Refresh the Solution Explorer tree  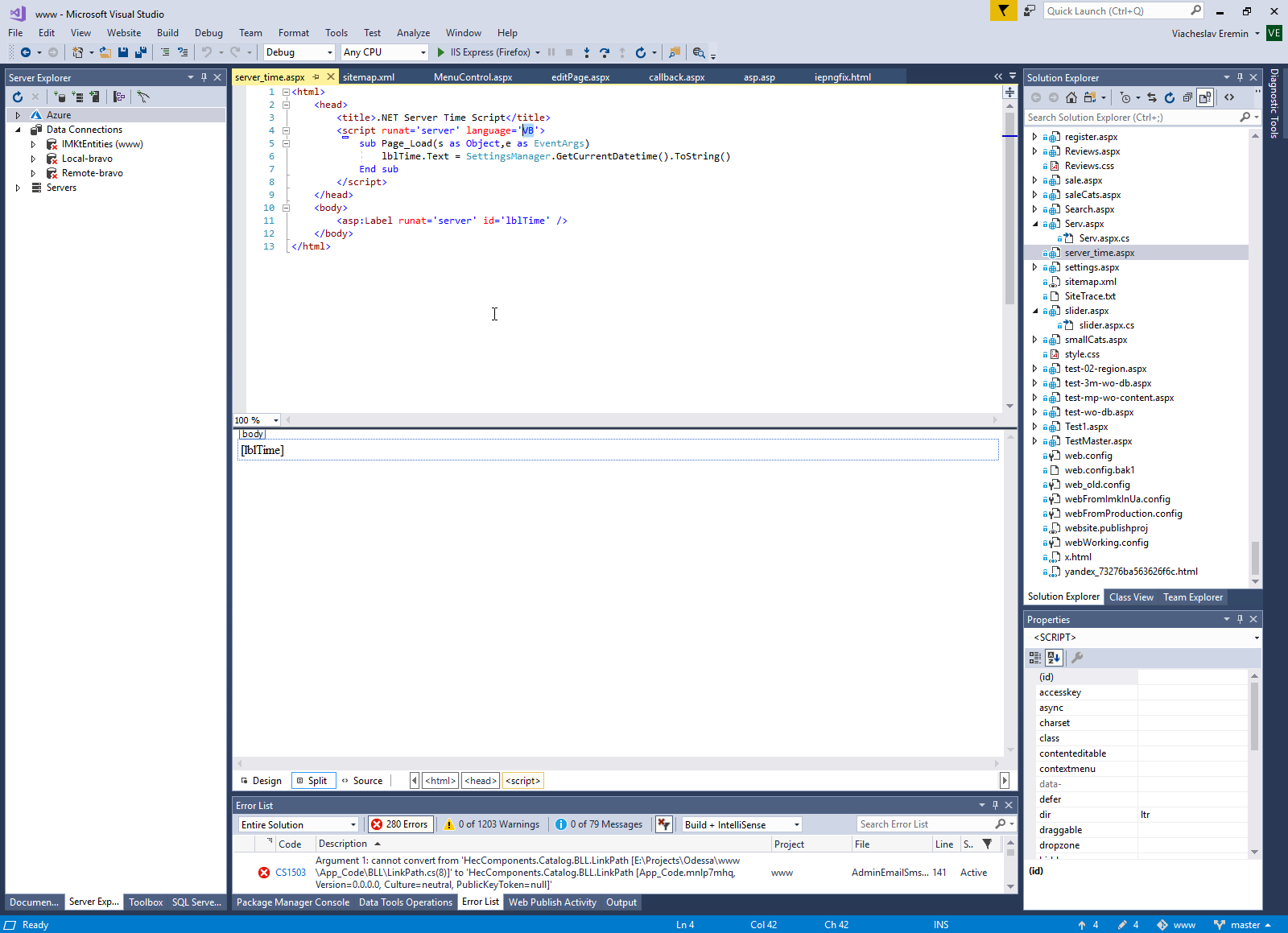coord(1169,97)
